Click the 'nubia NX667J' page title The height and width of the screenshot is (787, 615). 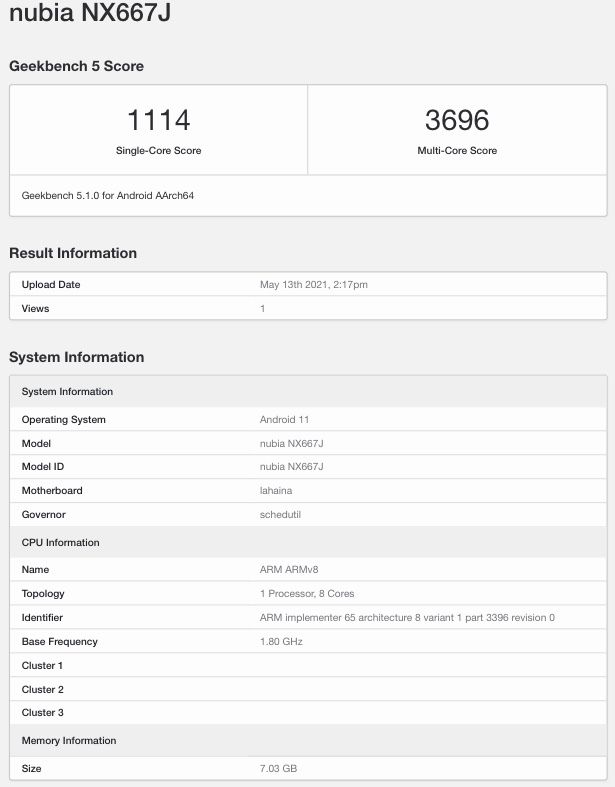[90, 11]
